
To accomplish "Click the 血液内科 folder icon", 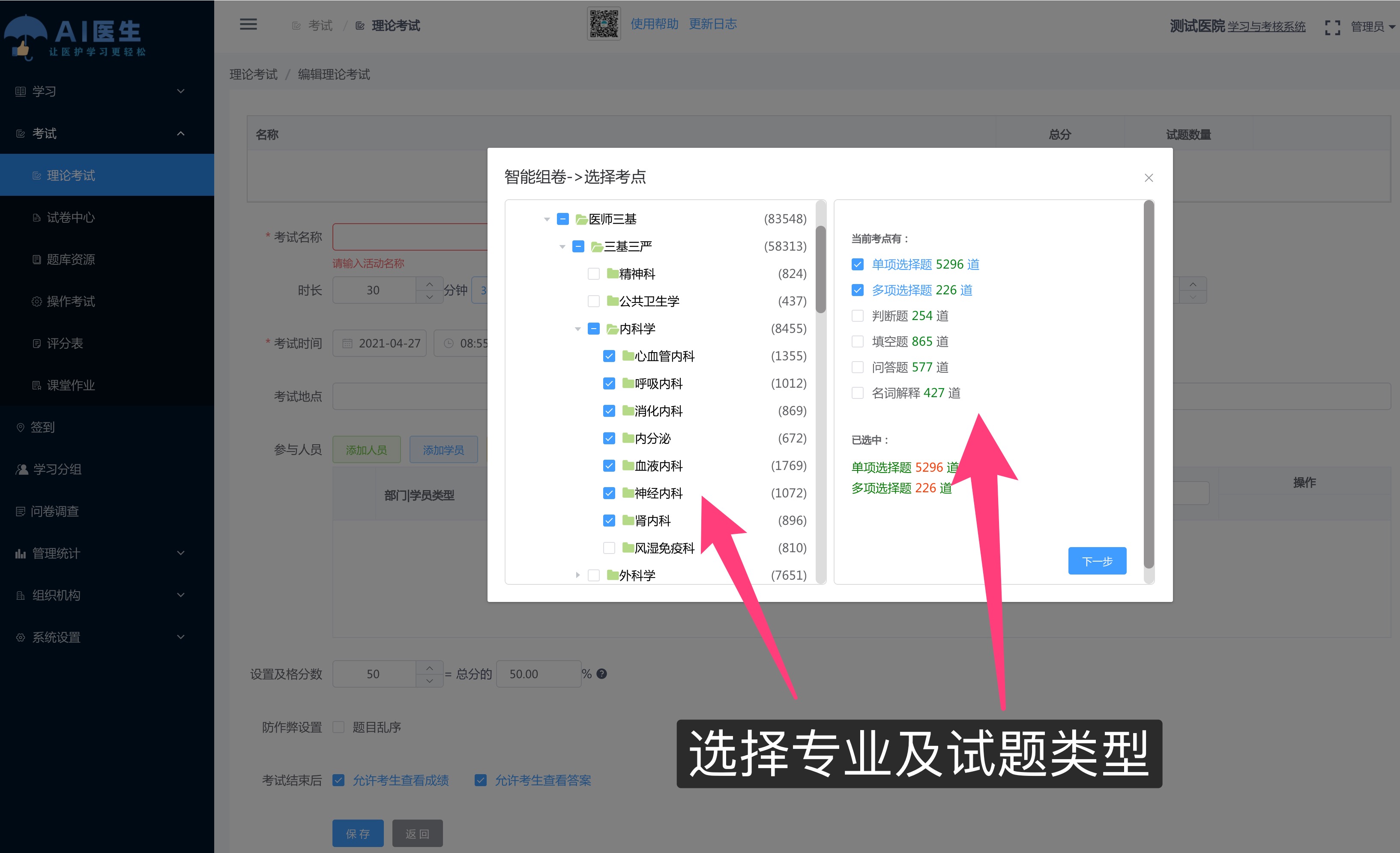I will pos(628,465).
